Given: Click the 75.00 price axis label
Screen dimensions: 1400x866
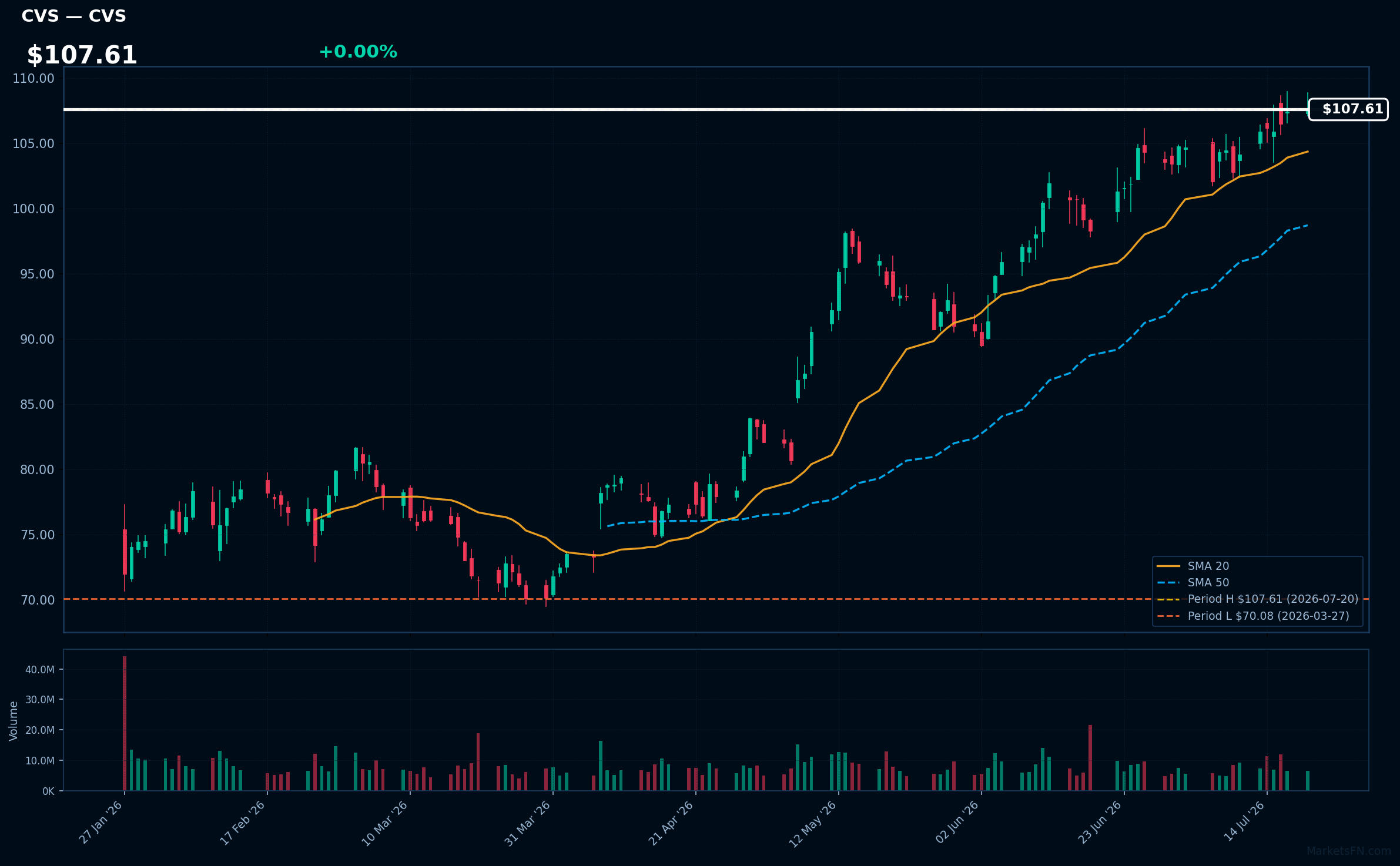Looking at the screenshot, I should click(x=37, y=535).
